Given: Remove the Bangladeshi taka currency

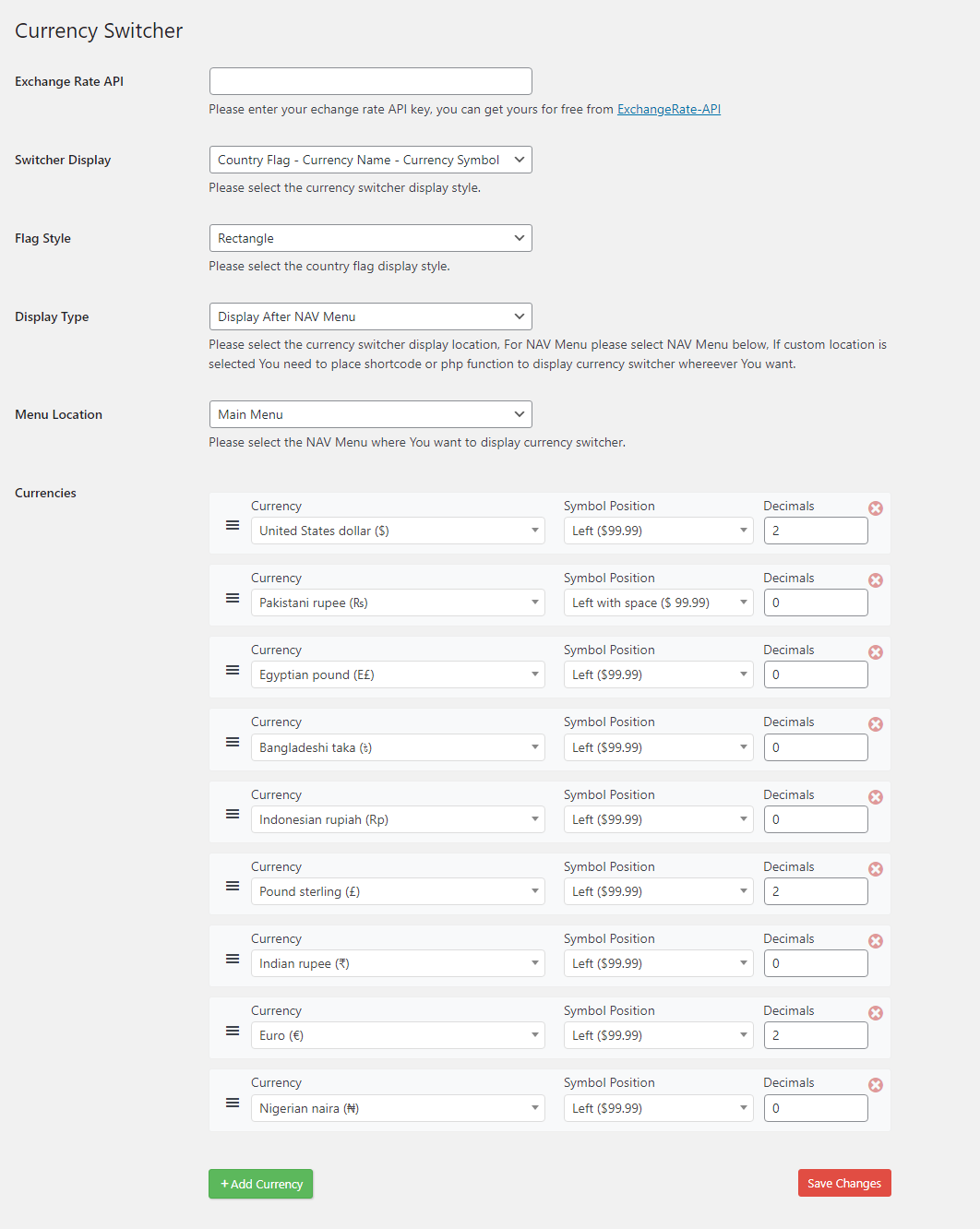Looking at the screenshot, I should tap(875, 723).
